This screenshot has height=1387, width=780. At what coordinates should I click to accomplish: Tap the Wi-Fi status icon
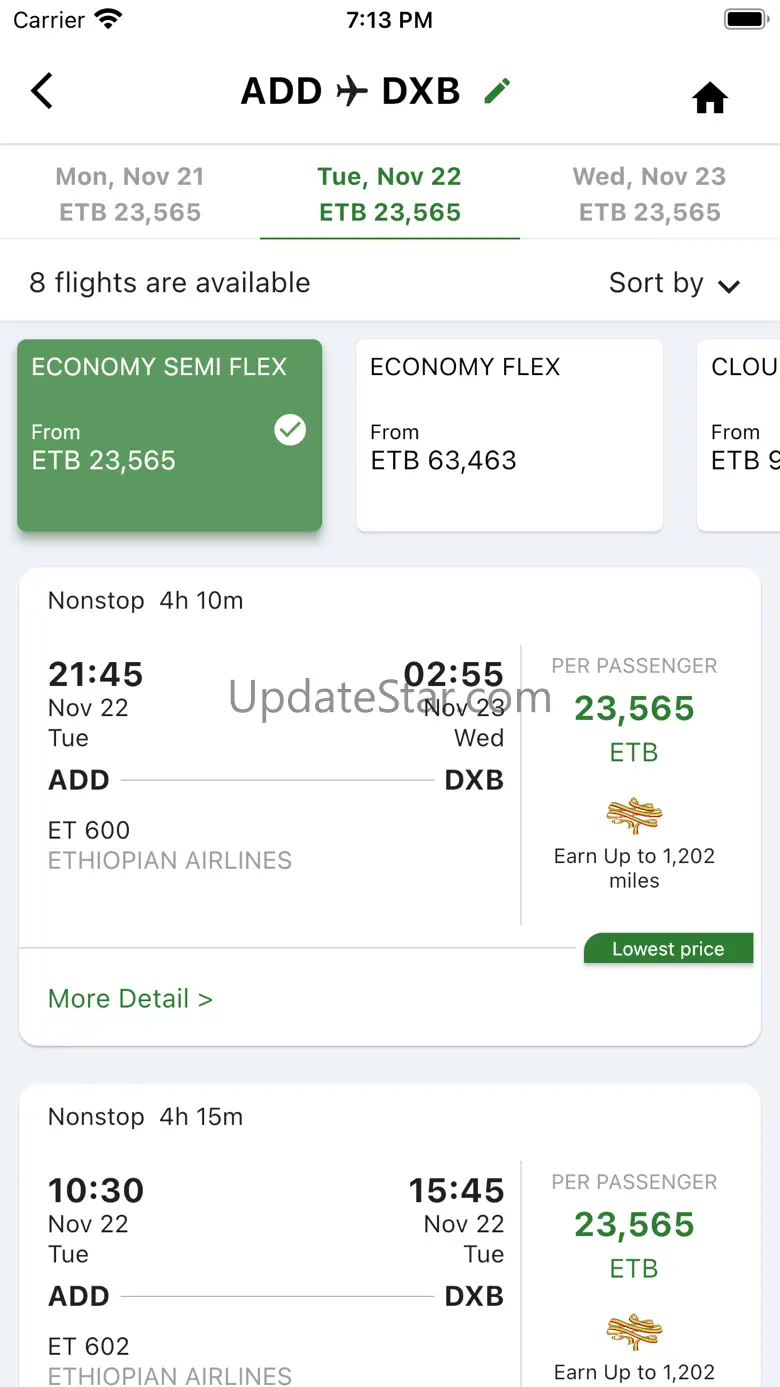(108, 20)
